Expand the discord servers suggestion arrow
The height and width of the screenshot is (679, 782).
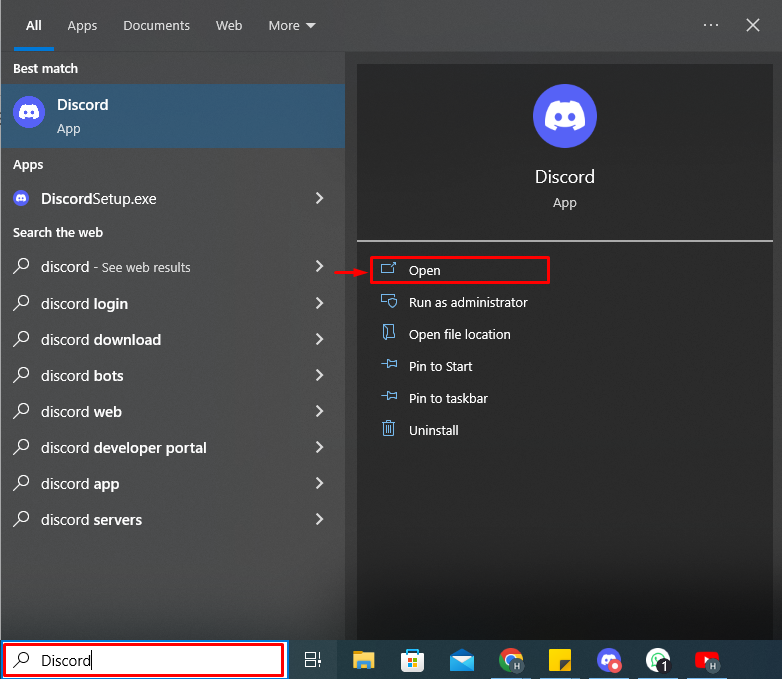(320, 519)
